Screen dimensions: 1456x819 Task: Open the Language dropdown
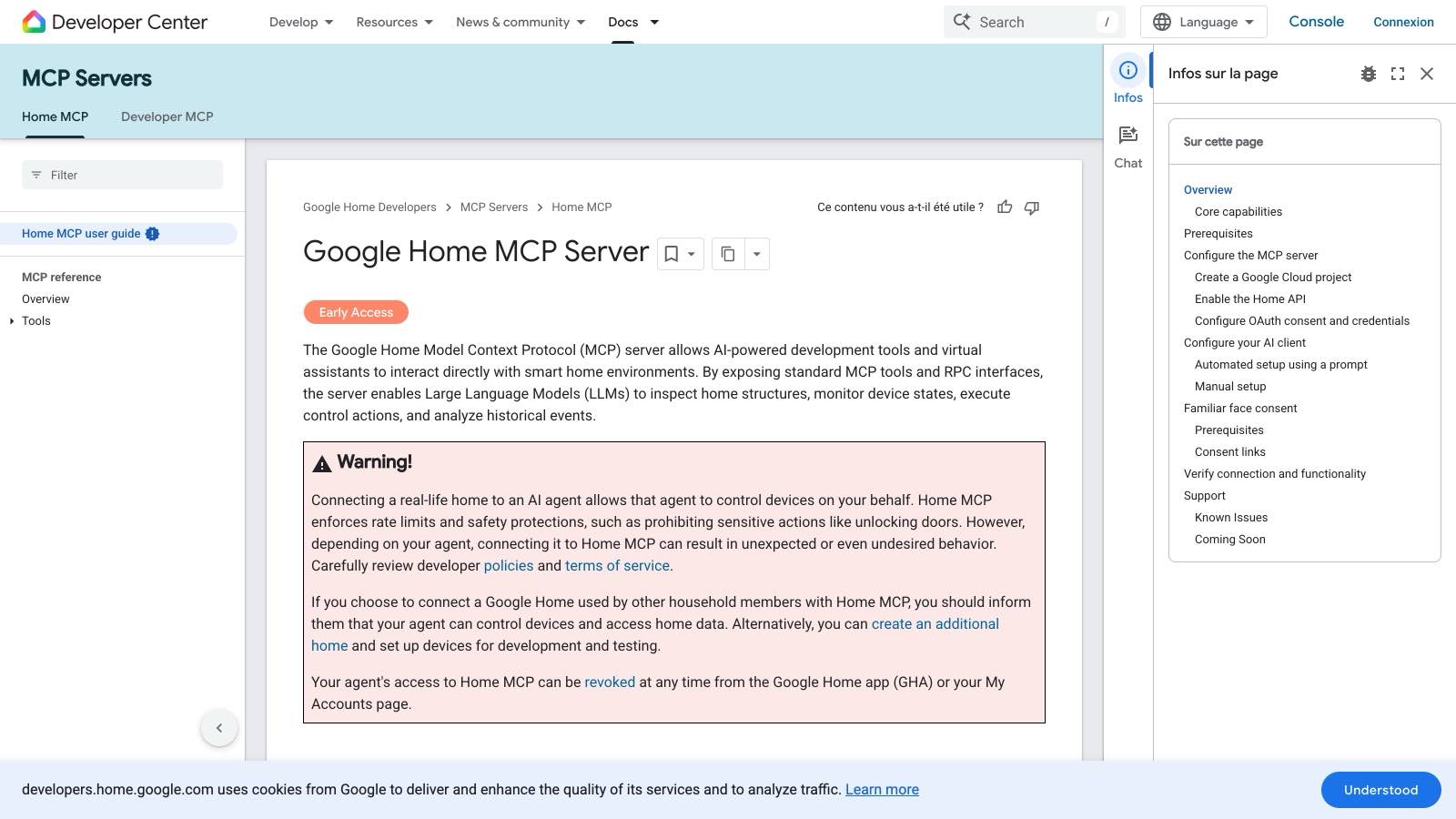[x=1204, y=22]
